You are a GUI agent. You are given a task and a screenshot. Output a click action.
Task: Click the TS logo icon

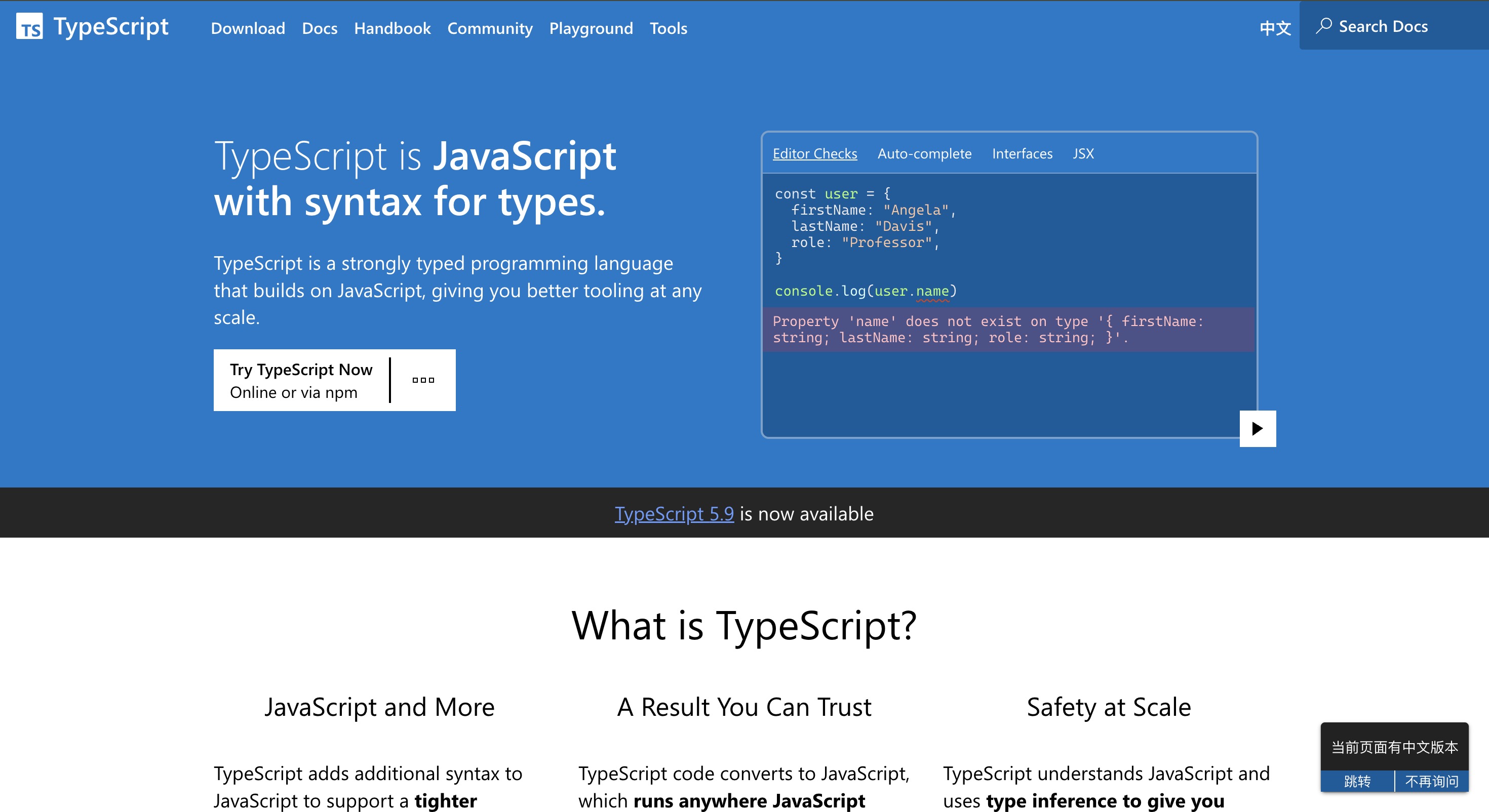(x=29, y=27)
